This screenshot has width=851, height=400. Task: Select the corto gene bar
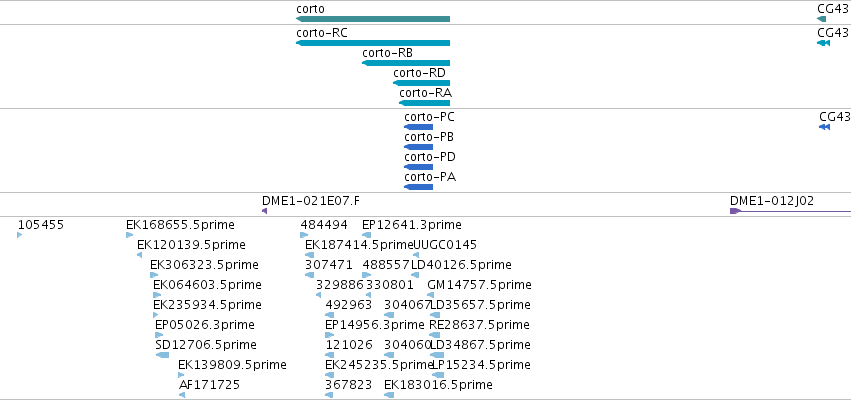click(x=373, y=20)
